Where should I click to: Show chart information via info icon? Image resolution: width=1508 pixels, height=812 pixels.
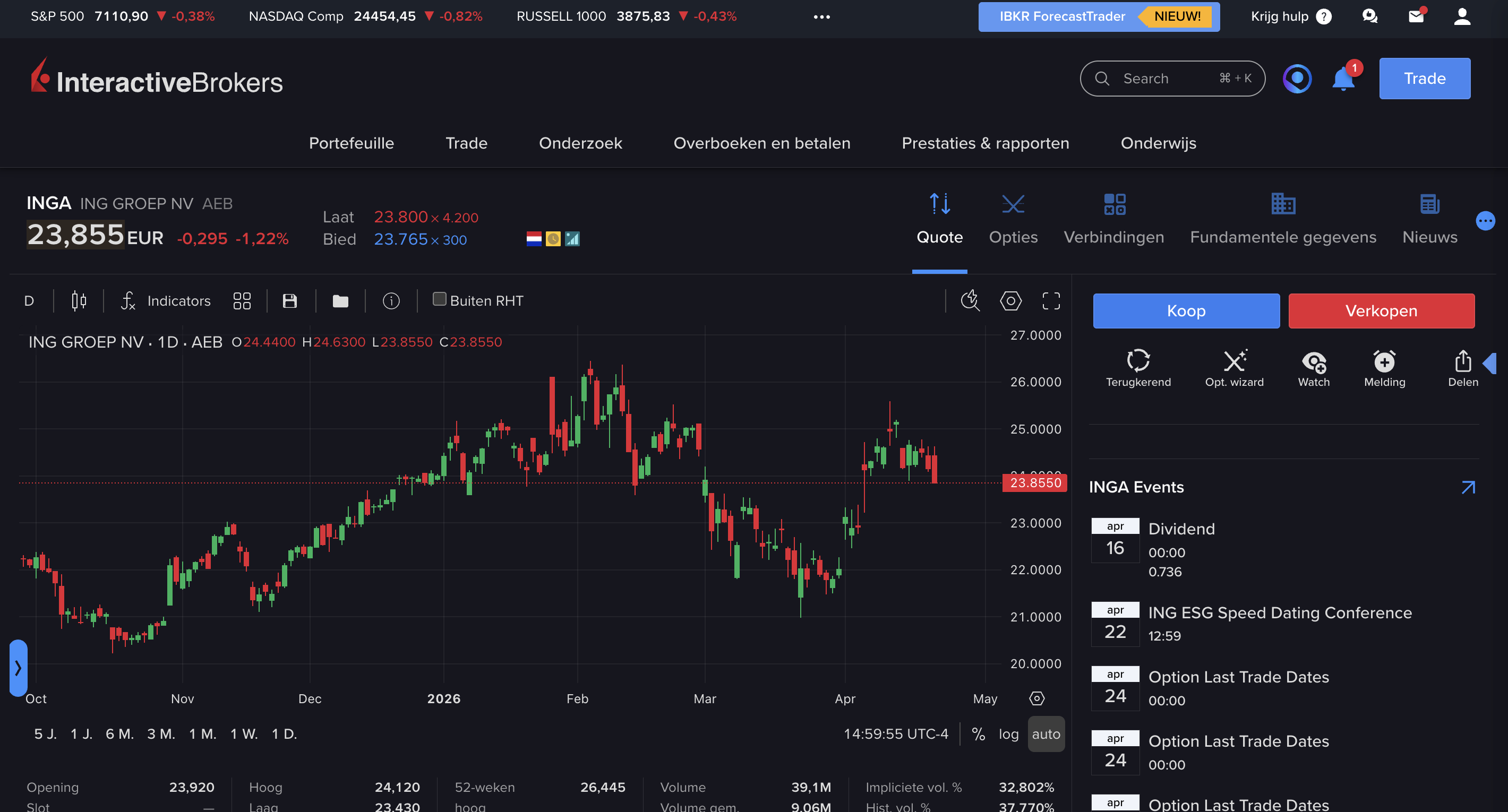pyautogui.click(x=391, y=301)
